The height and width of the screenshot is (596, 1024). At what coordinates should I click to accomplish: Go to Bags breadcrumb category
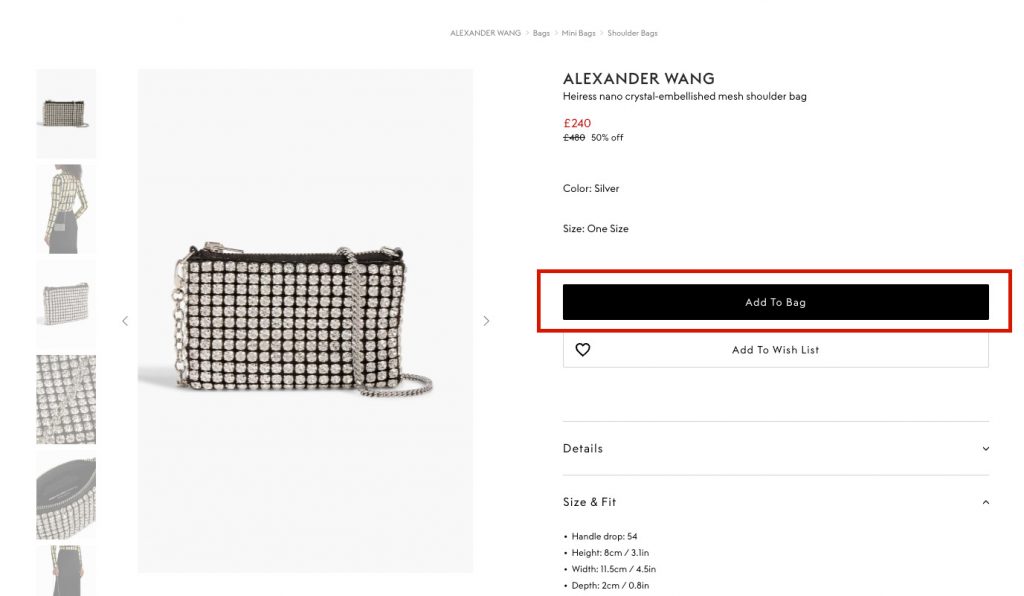pyautogui.click(x=541, y=33)
